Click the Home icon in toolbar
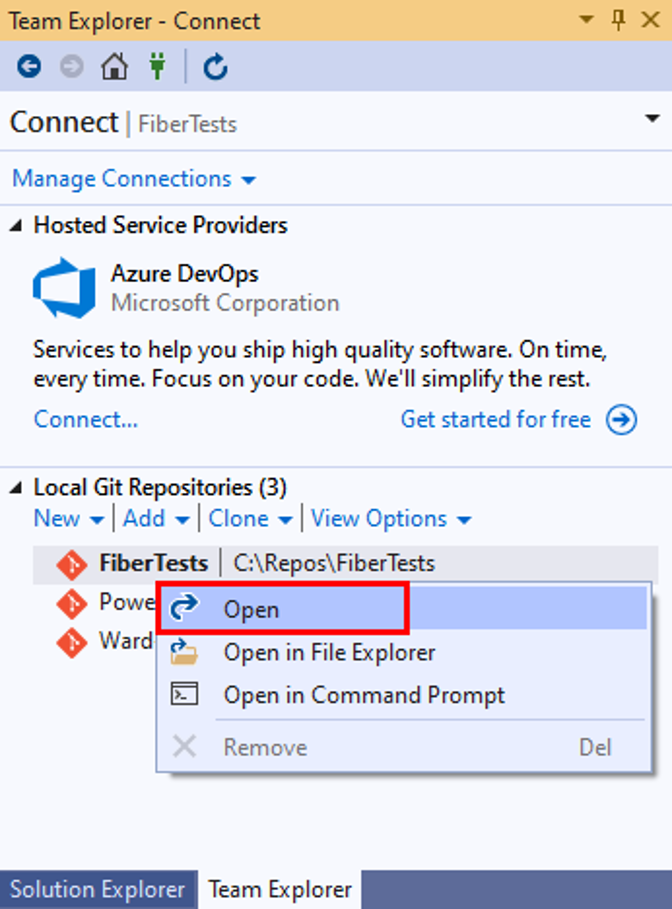The height and width of the screenshot is (909, 672). (x=114, y=67)
